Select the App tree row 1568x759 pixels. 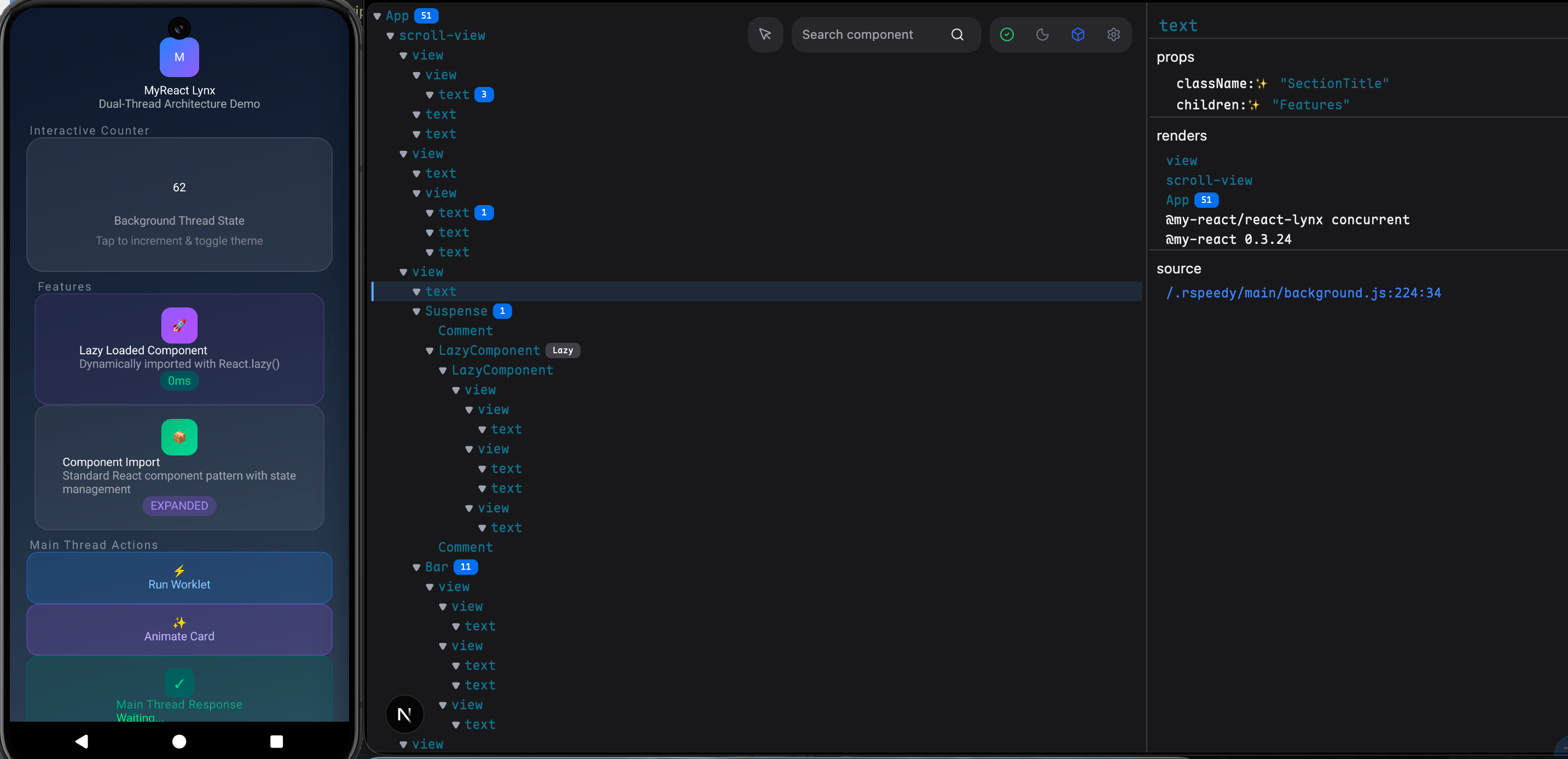(757, 16)
